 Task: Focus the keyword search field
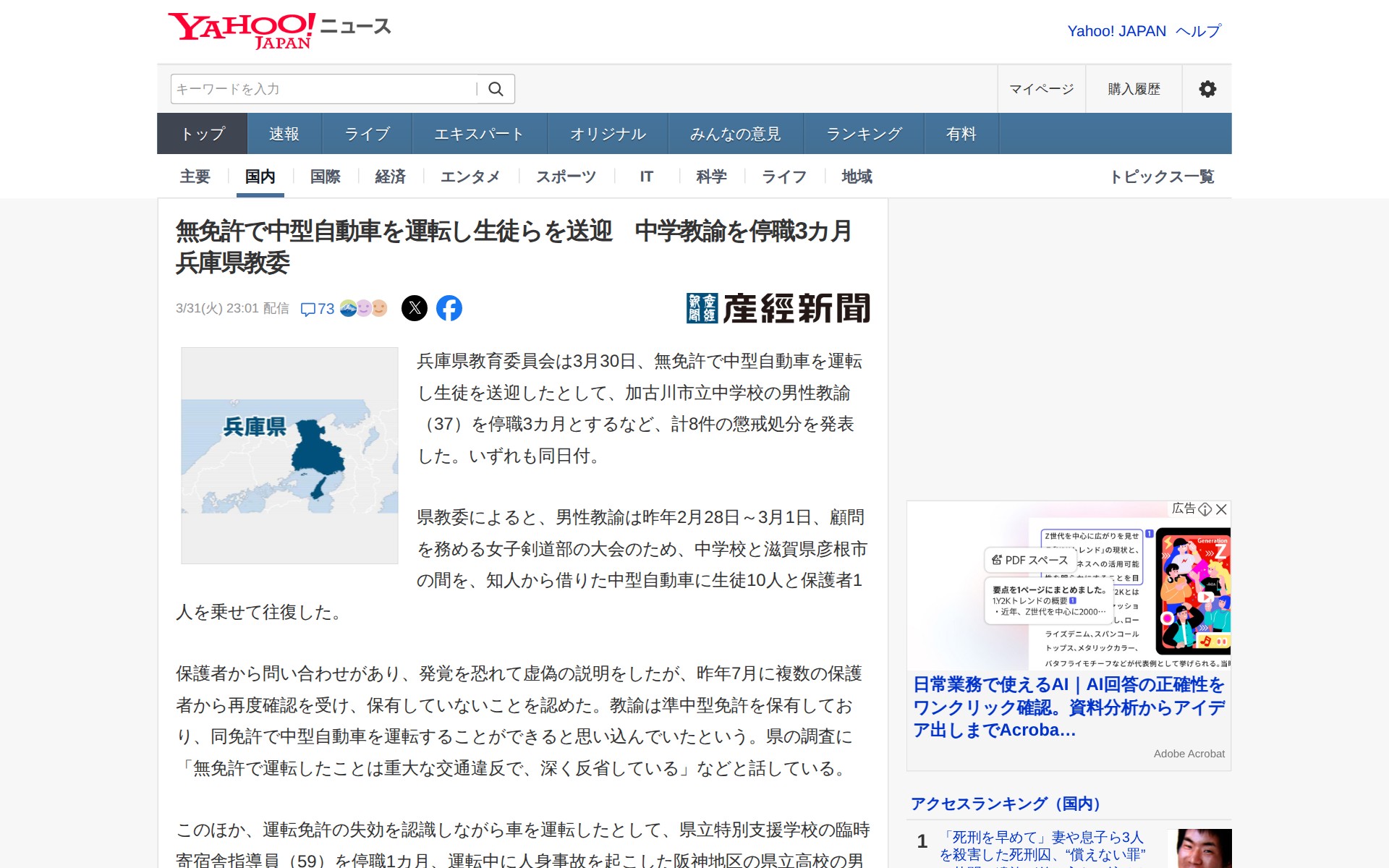pyautogui.click(x=322, y=89)
